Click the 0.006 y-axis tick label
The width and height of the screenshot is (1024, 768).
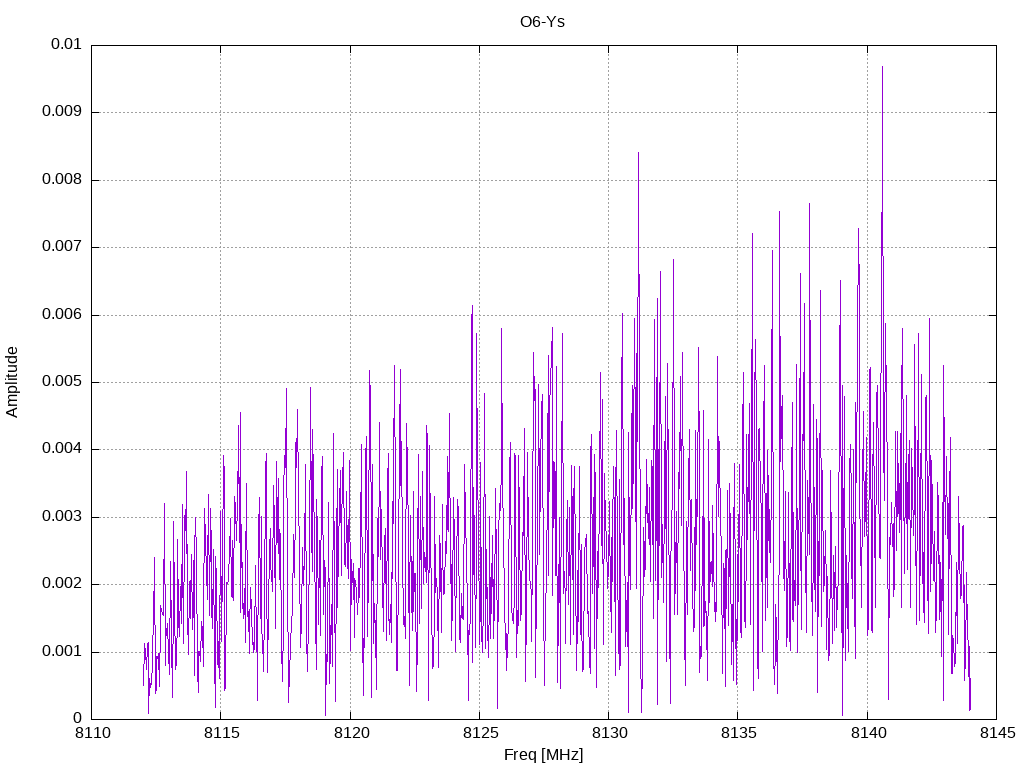pos(62,315)
